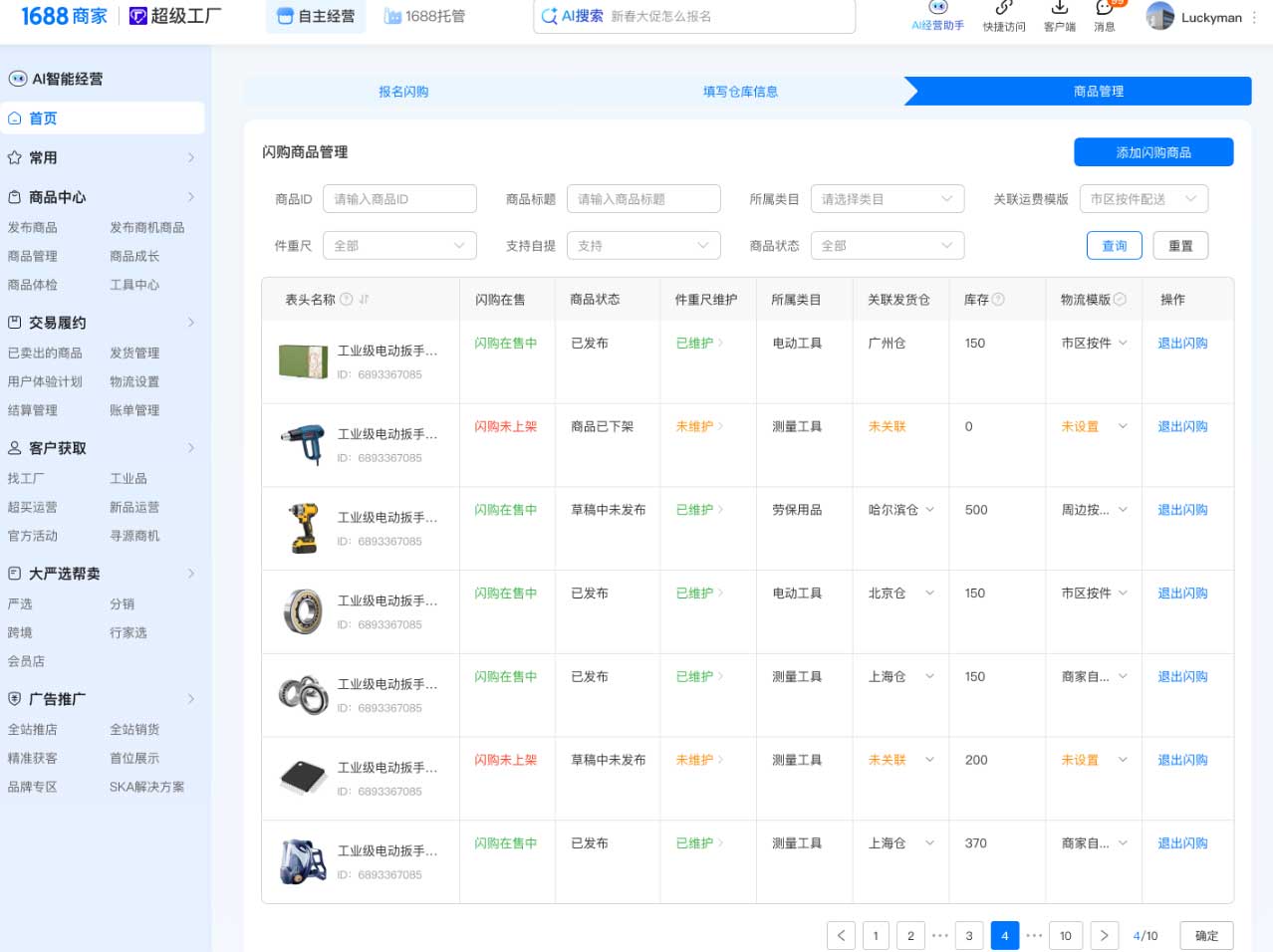Click AI智能经营 sidebar icon
Screen dimensions: 1273x952
(18, 79)
